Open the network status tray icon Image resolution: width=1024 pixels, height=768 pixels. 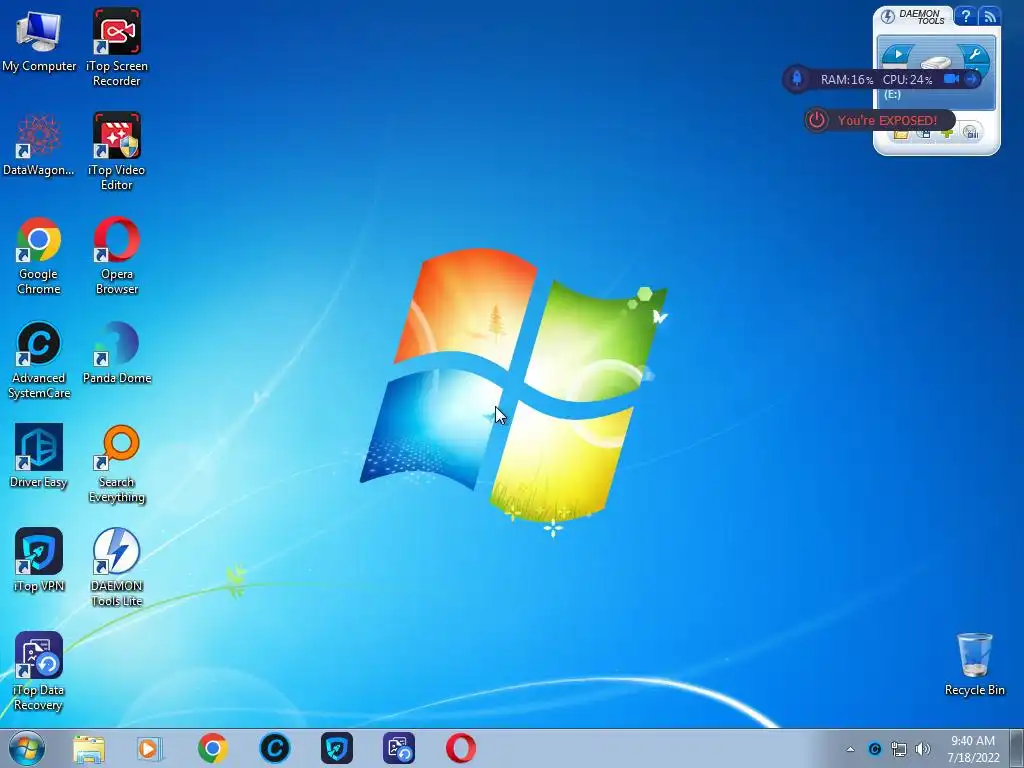pos(899,749)
